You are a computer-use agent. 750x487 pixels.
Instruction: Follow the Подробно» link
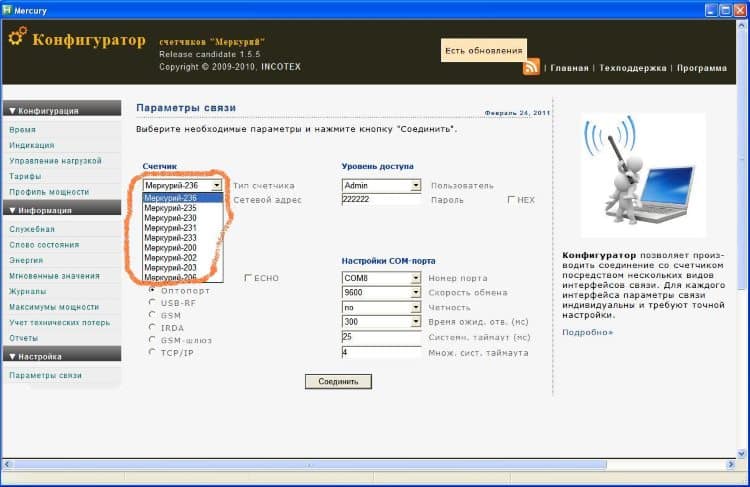click(587, 331)
